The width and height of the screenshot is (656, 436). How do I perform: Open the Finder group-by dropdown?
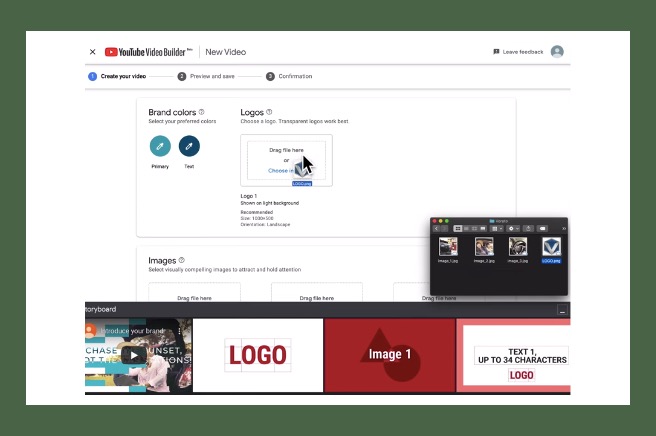[497, 228]
